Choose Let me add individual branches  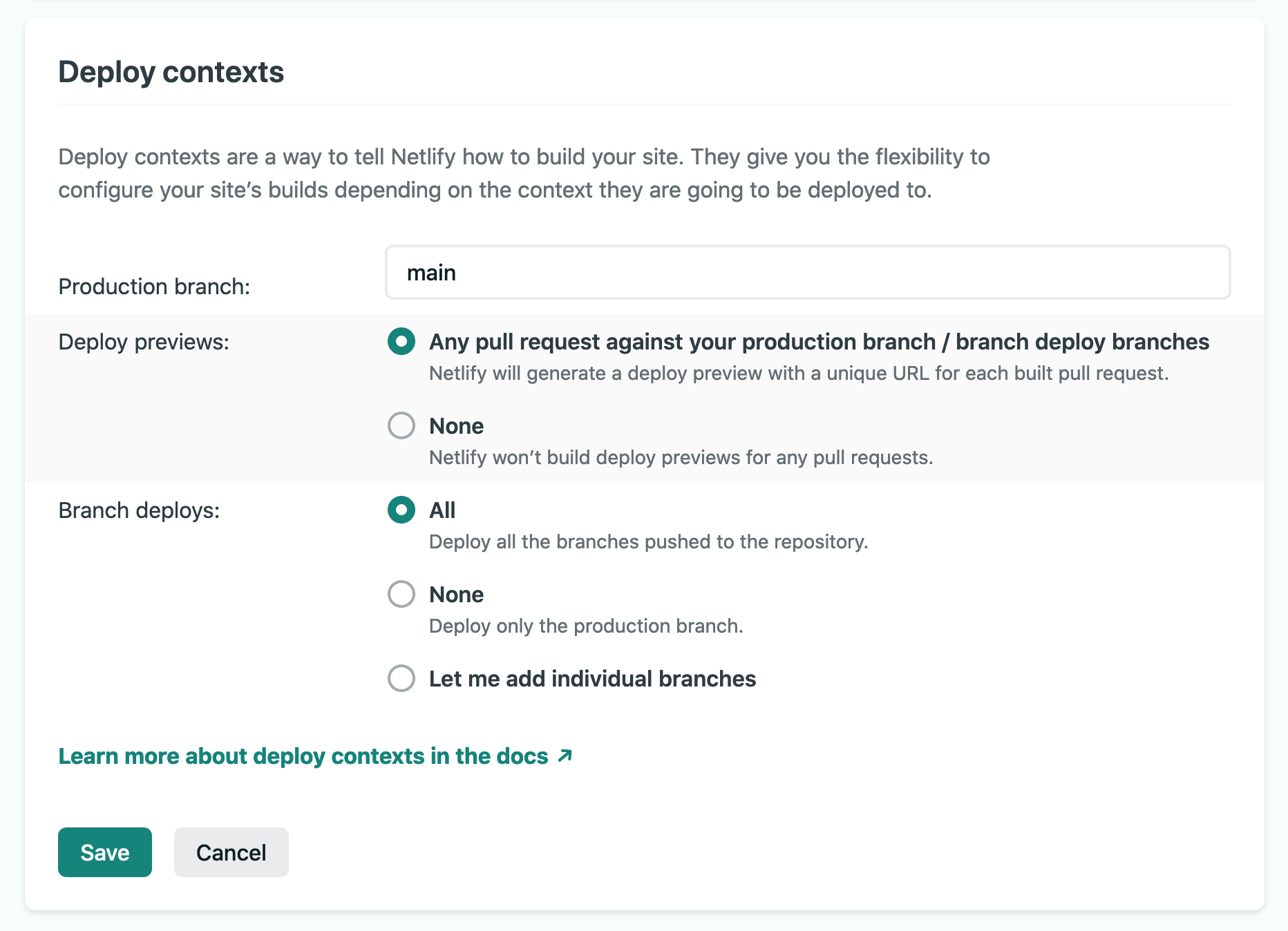[401, 679]
